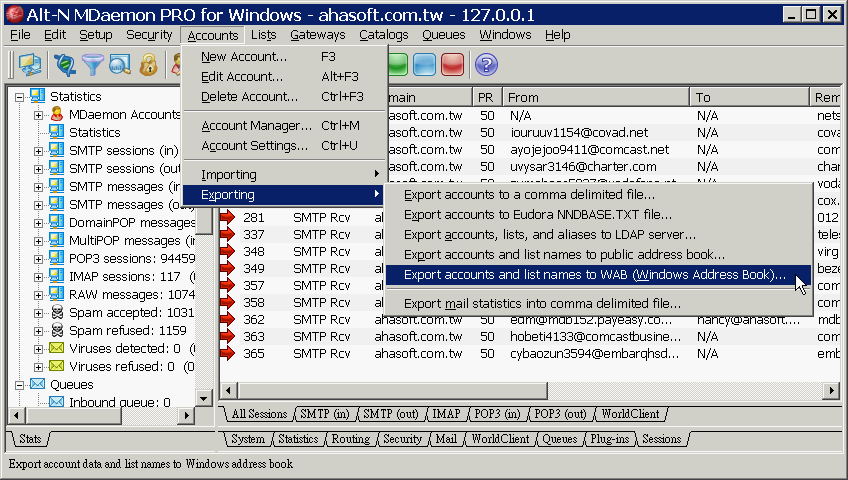Click the padlock security toolbar icon
The height and width of the screenshot is (480, 848).
coord(148,65)
